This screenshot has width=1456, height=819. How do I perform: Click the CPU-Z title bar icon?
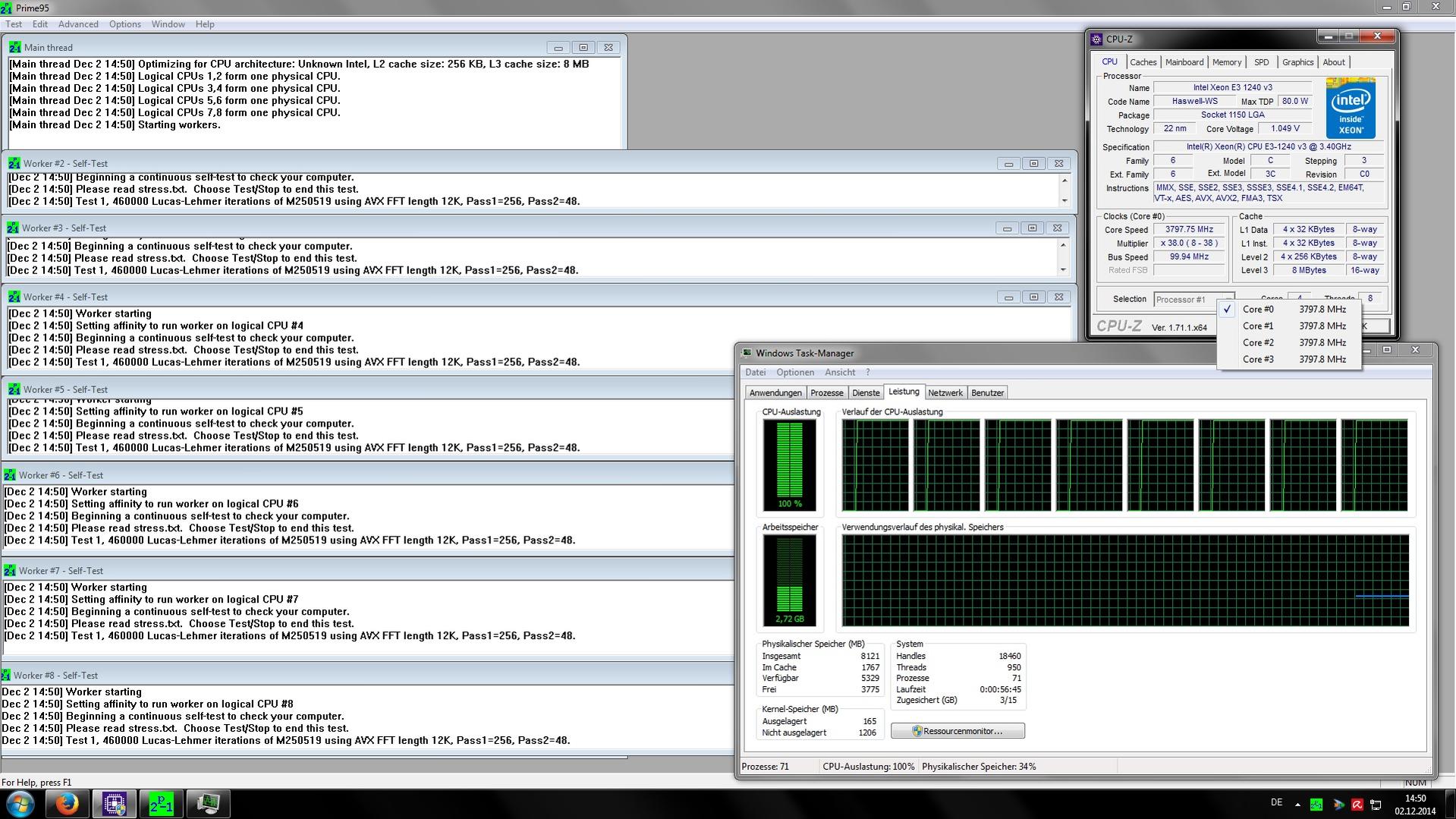click(x=1096, y=39)
